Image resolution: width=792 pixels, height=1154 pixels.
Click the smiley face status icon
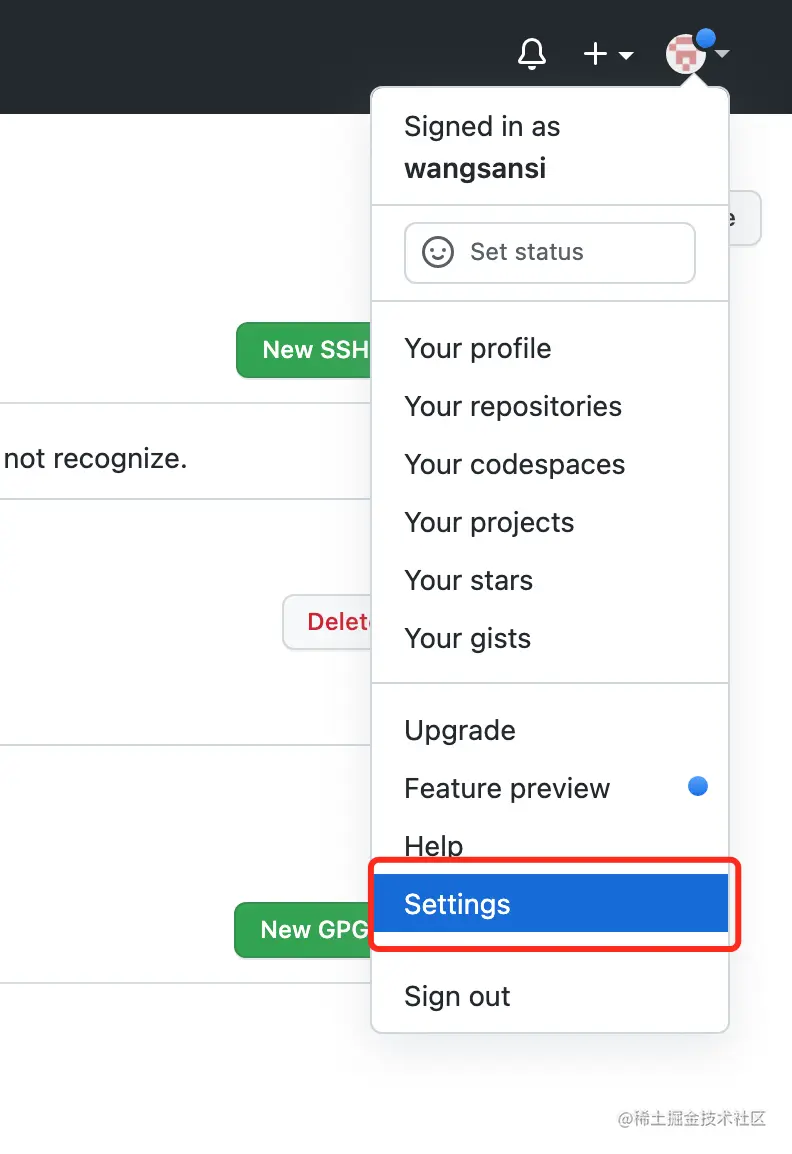pos(438,252)
